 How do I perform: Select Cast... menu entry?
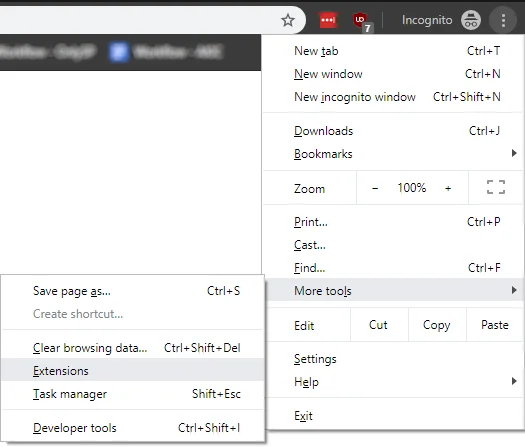click(393, 245)
